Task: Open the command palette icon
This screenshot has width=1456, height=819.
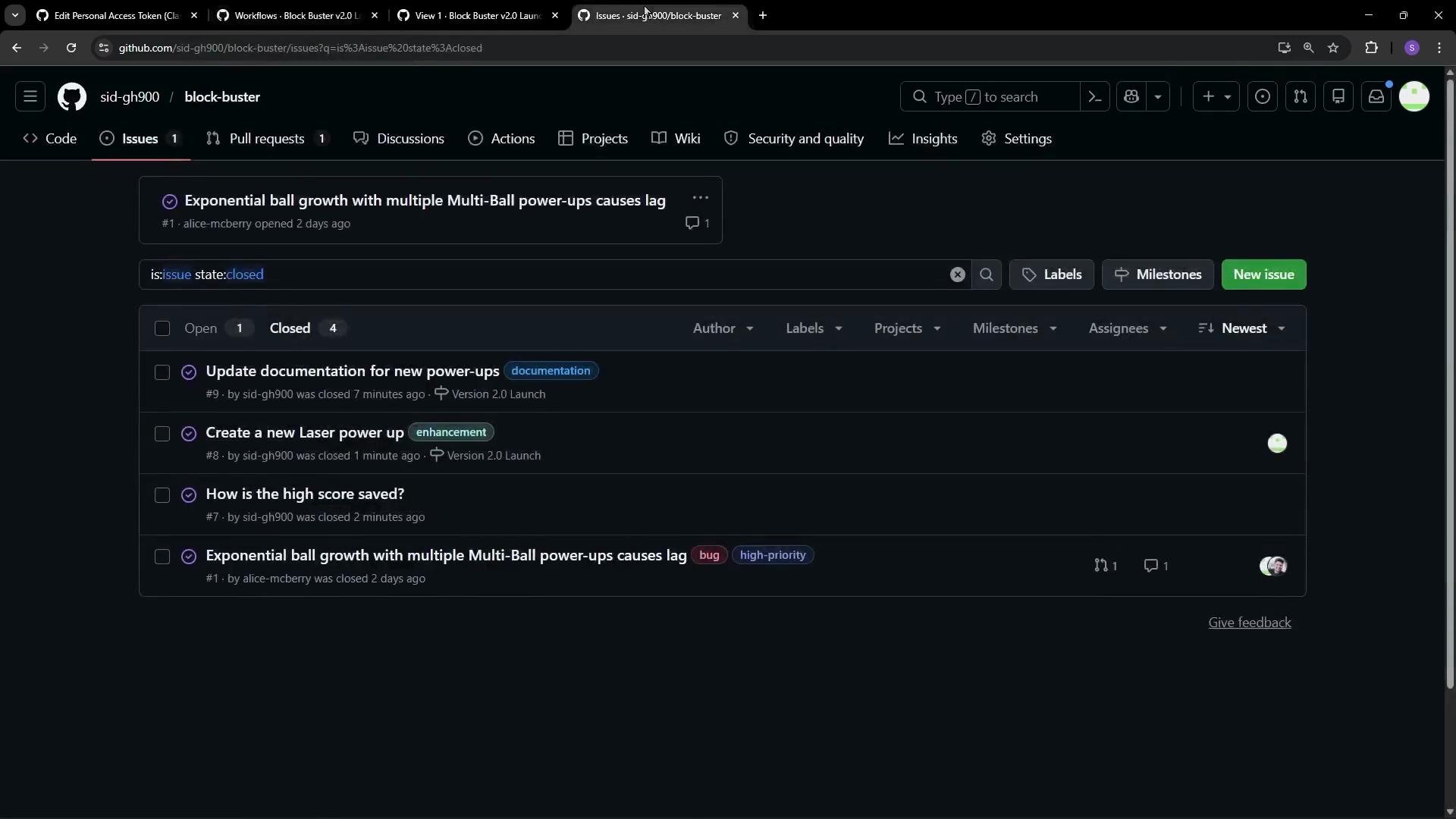Action: [1095, 97]
